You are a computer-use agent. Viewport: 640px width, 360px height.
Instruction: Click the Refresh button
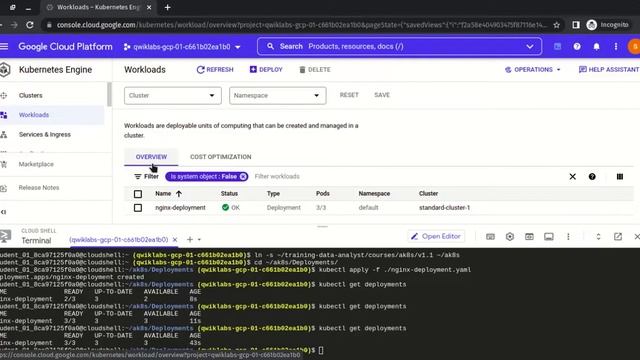click(215, 70)
